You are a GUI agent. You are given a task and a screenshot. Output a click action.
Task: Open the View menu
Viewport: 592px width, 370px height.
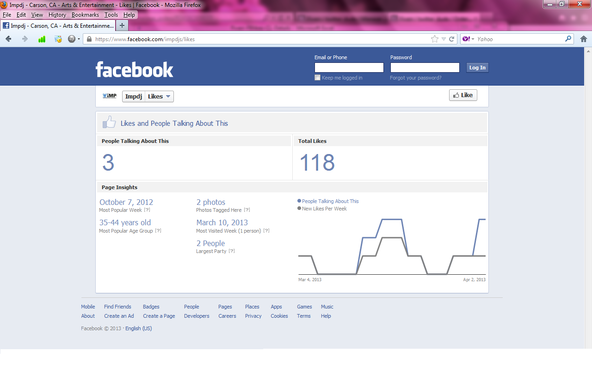[x=37, y=15]
